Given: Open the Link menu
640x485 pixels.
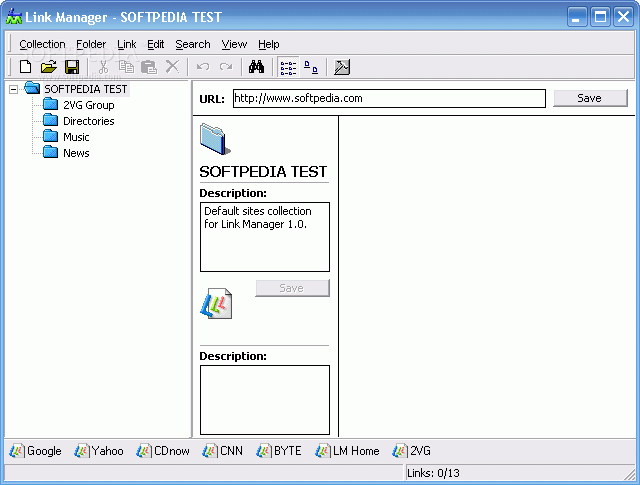Looking at the screenshot, I should [127, 44].
